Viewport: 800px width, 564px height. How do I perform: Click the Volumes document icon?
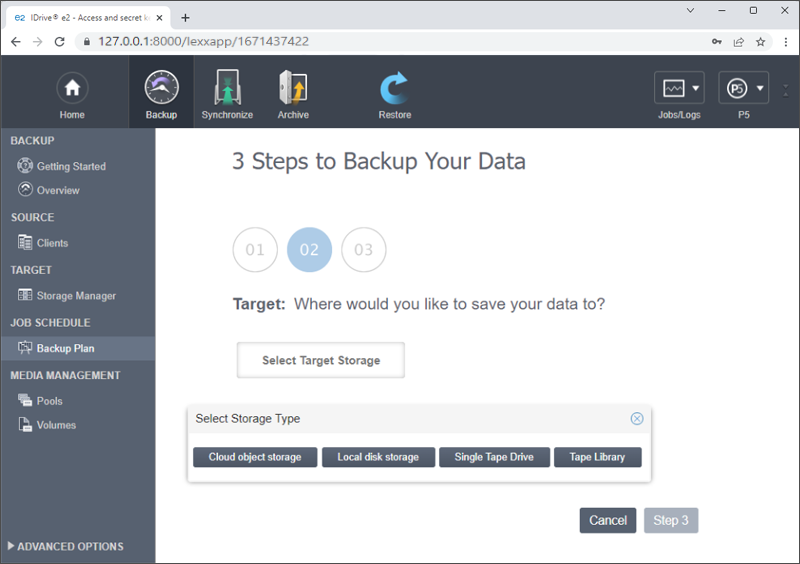click(25, 424)
